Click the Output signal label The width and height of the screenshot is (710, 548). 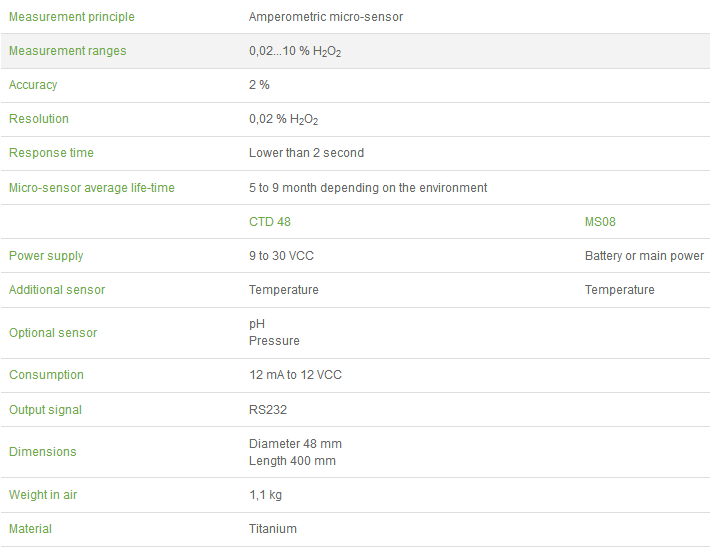click(45, 410)
